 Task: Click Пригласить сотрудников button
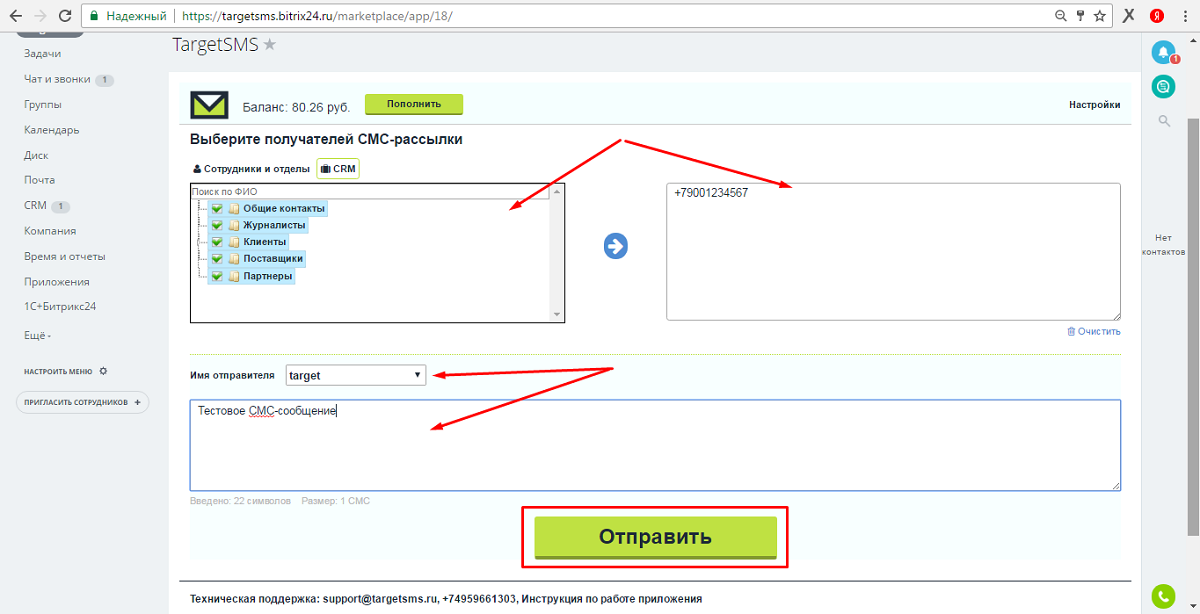pos(83,402)
